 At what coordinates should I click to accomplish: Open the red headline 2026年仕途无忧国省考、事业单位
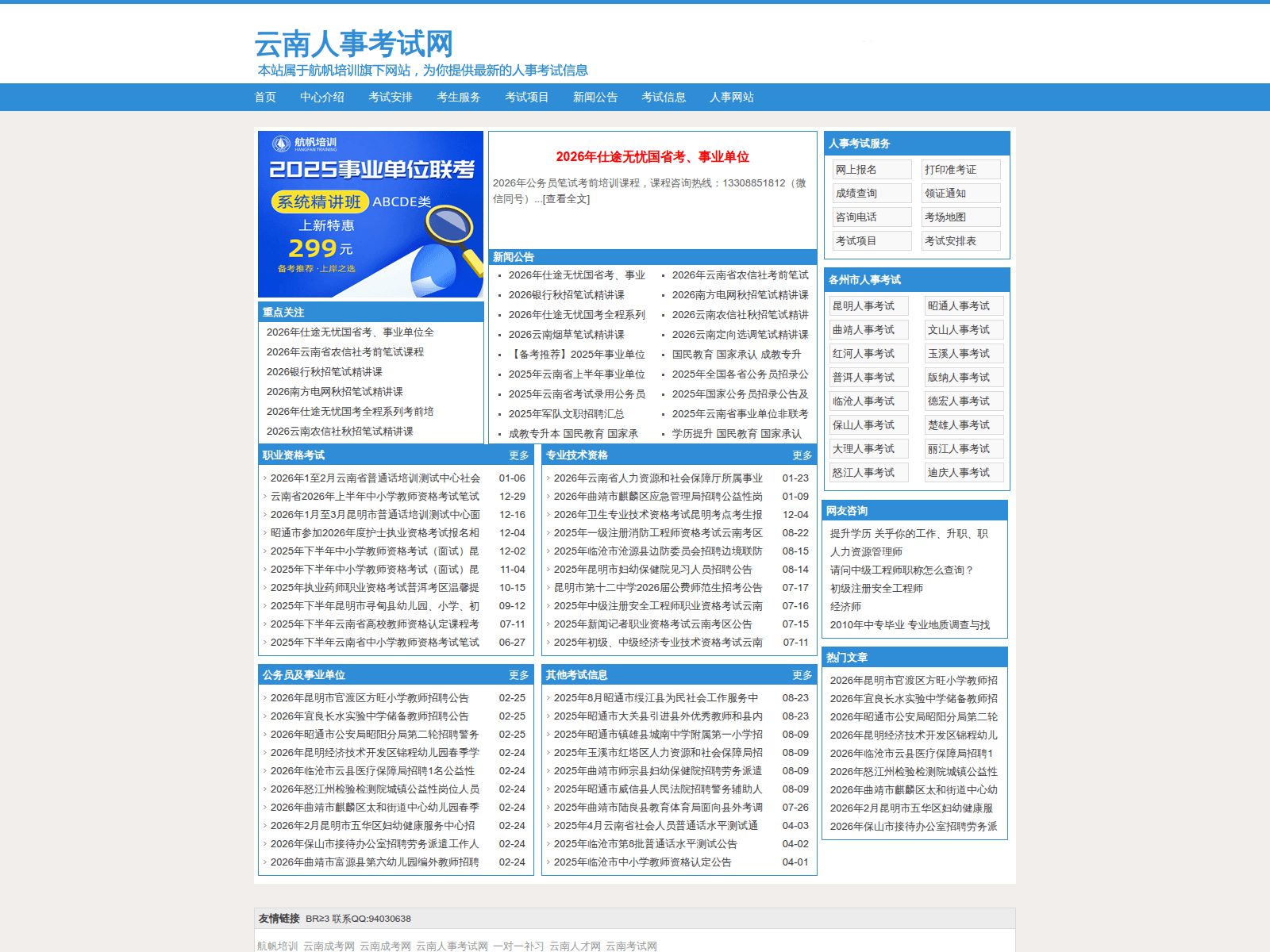click(x=652, y=157)
